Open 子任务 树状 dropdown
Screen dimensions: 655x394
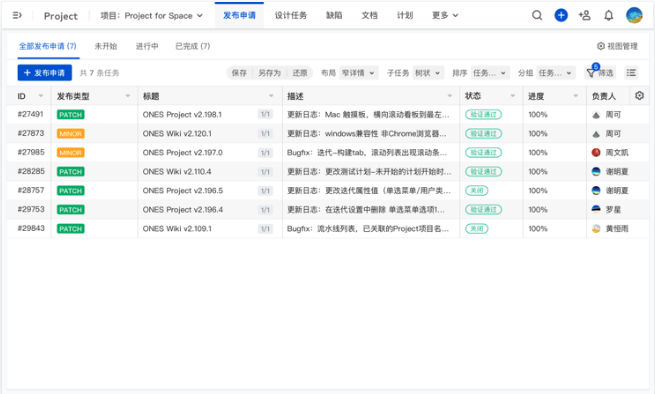(428, 73)
